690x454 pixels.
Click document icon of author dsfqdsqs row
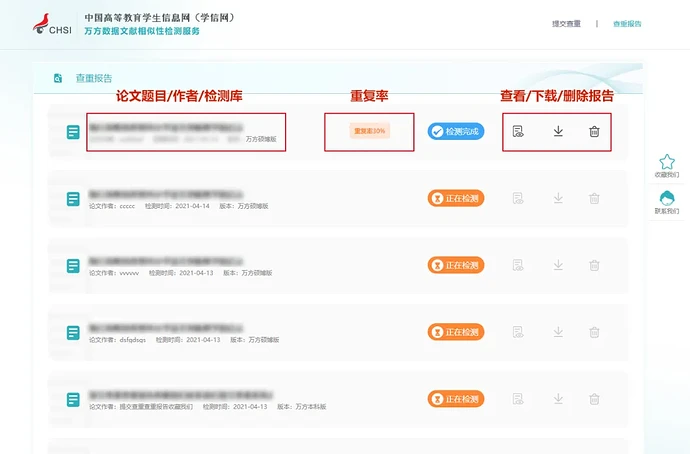point(73,333)
